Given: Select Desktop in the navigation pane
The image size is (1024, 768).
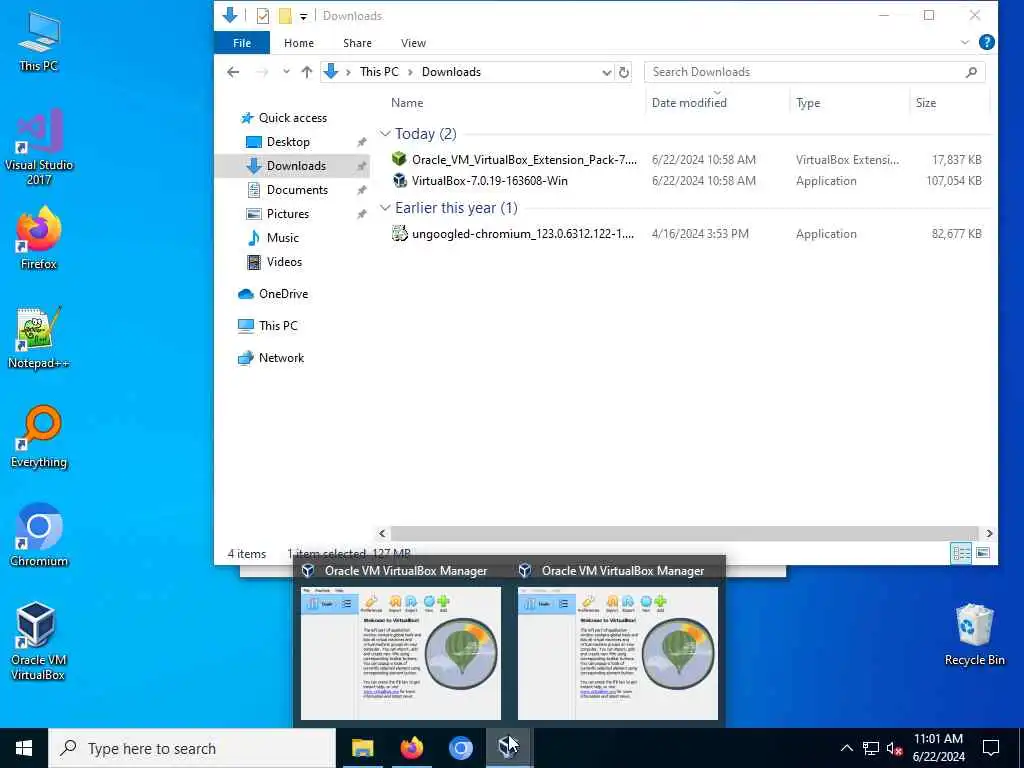Looking at the screenshot, I should point(288,142).
